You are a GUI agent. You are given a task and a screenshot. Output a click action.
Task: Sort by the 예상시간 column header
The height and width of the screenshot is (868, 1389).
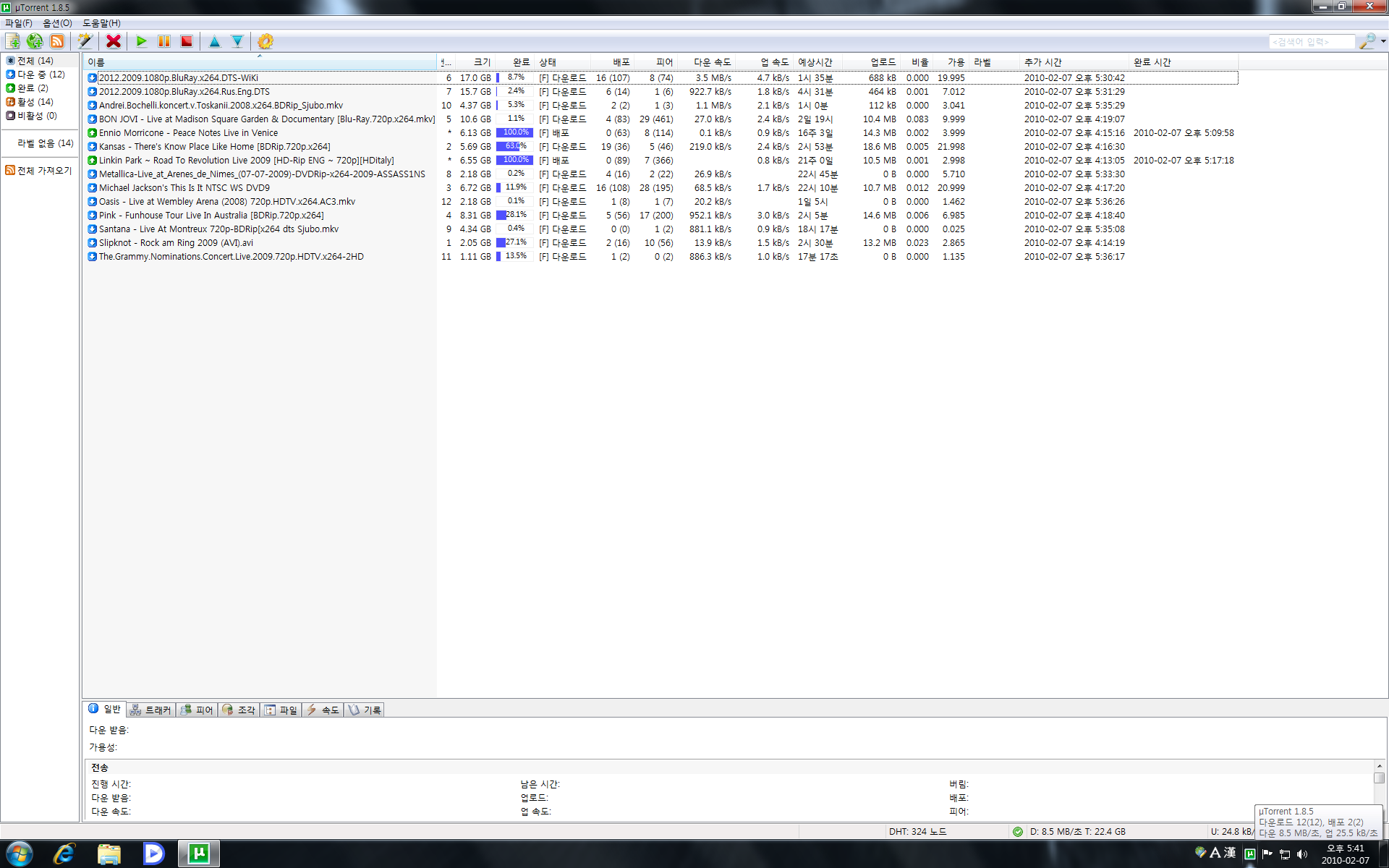click(818, 62)
